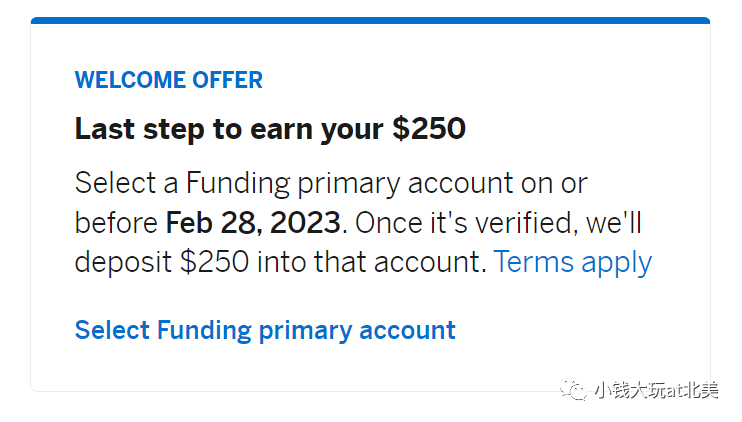Click the word before preceding the date
Screen dimensions: 742x422
pyautogui.click(x=116, y=223)
